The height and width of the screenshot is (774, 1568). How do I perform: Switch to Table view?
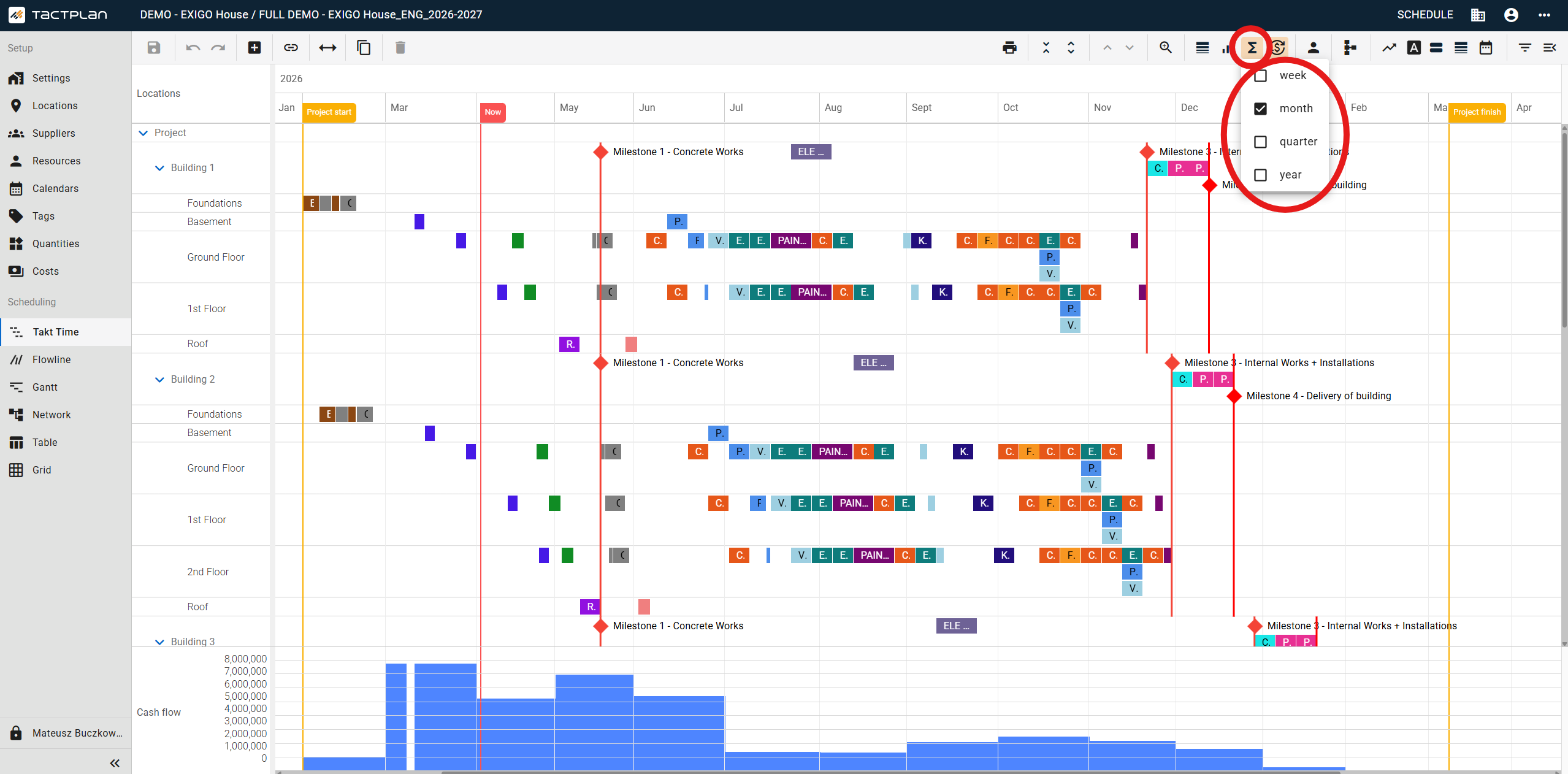66,442
